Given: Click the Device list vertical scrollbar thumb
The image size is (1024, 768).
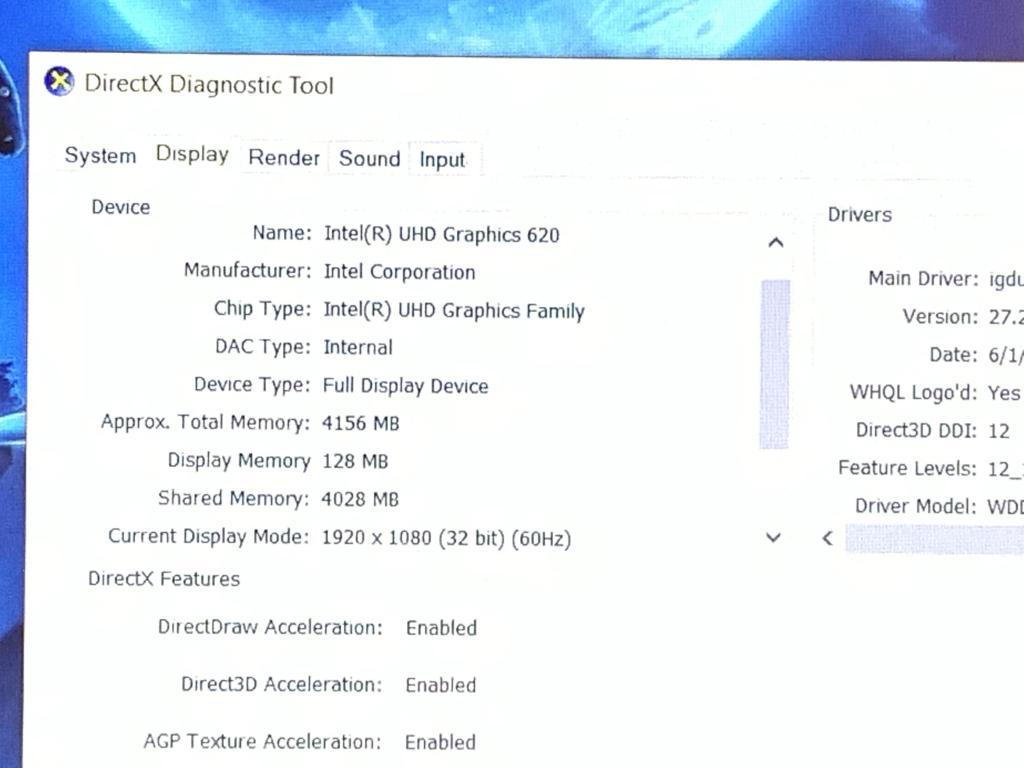Looking at the screenshot, I should tap(775, 364).
